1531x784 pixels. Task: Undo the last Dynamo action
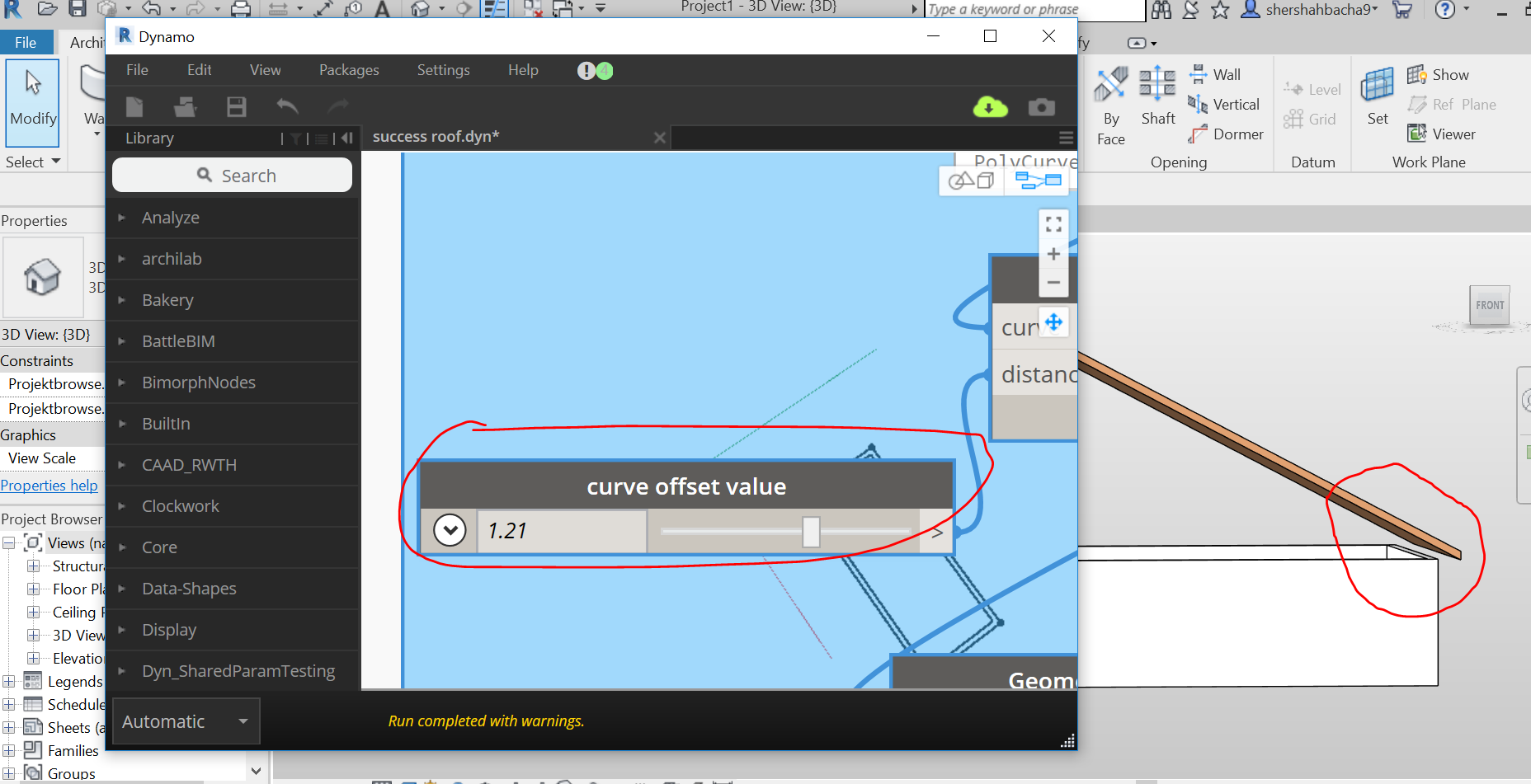click(287, 106)
